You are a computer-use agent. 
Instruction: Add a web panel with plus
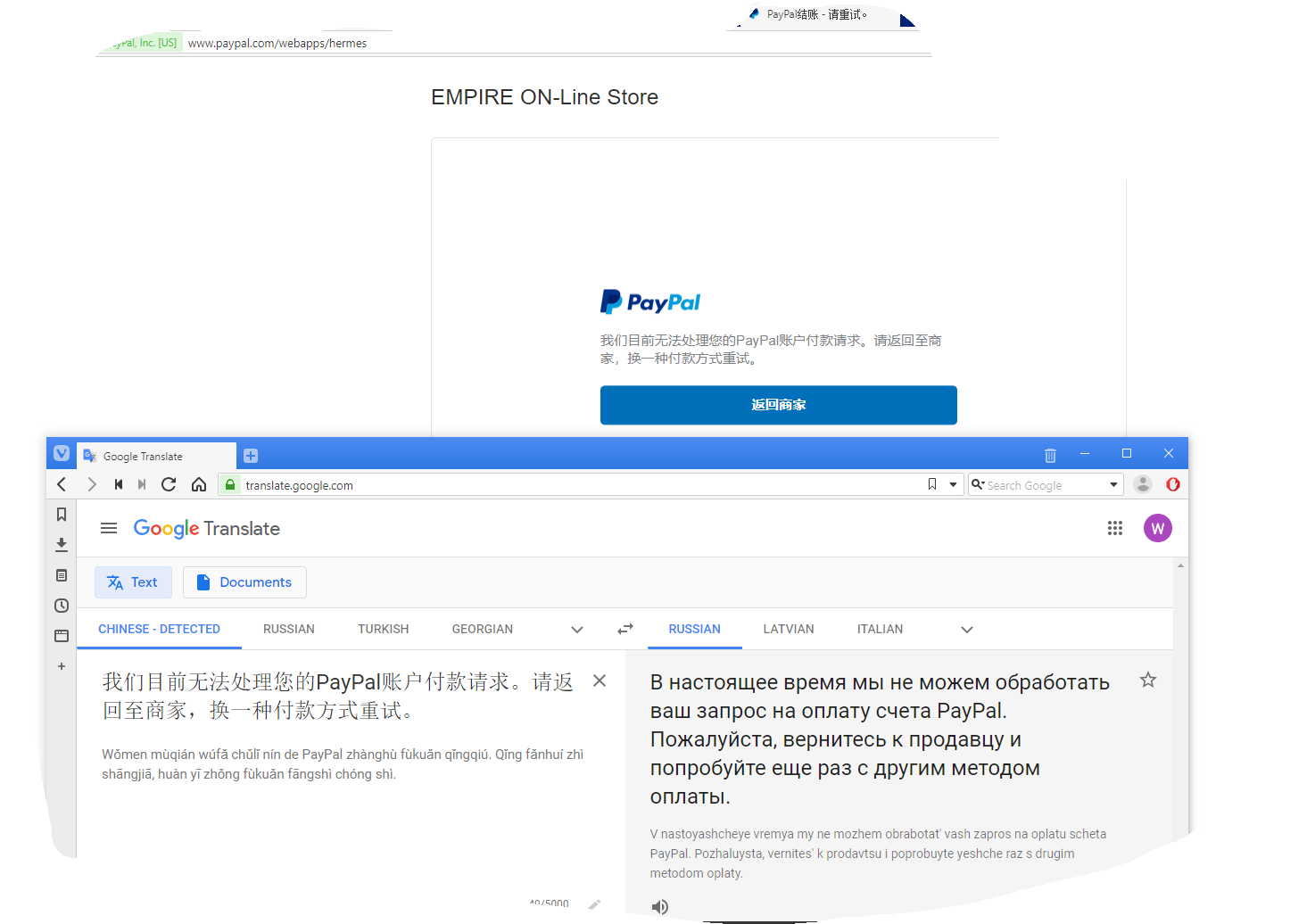click(x=62, y=666)
